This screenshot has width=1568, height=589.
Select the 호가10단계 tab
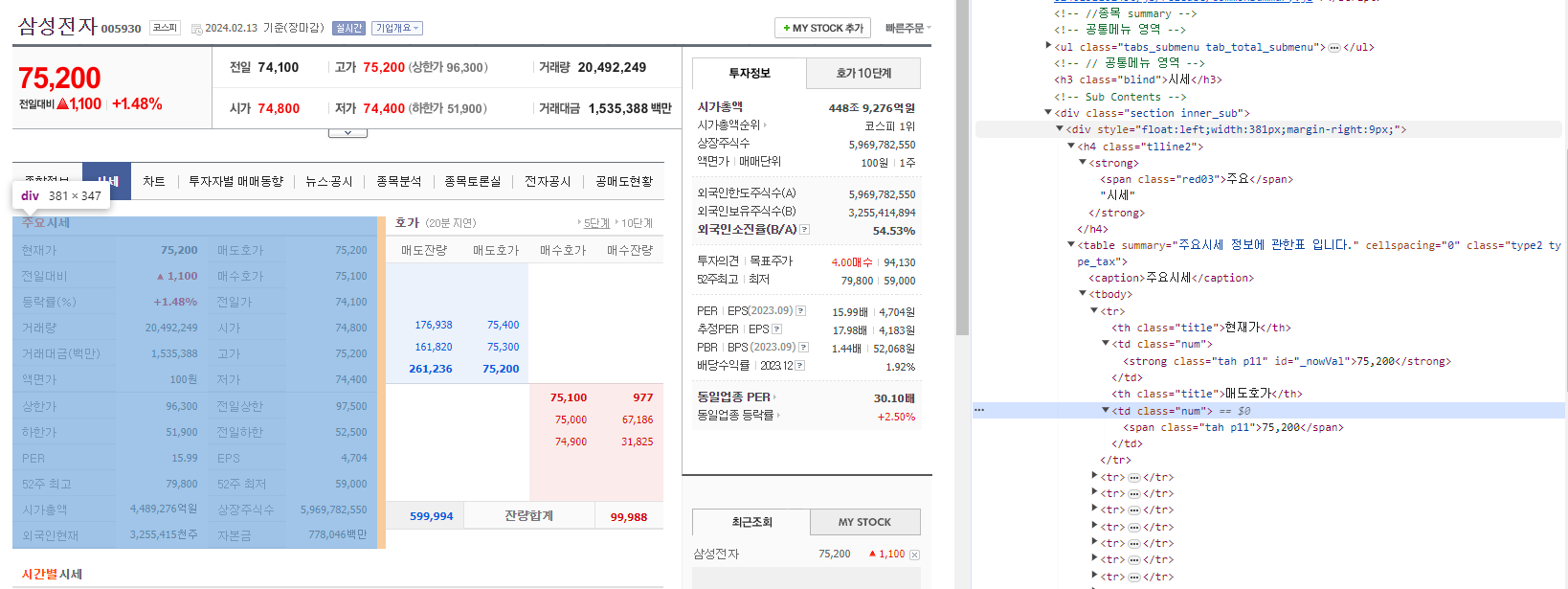(863, 73)
